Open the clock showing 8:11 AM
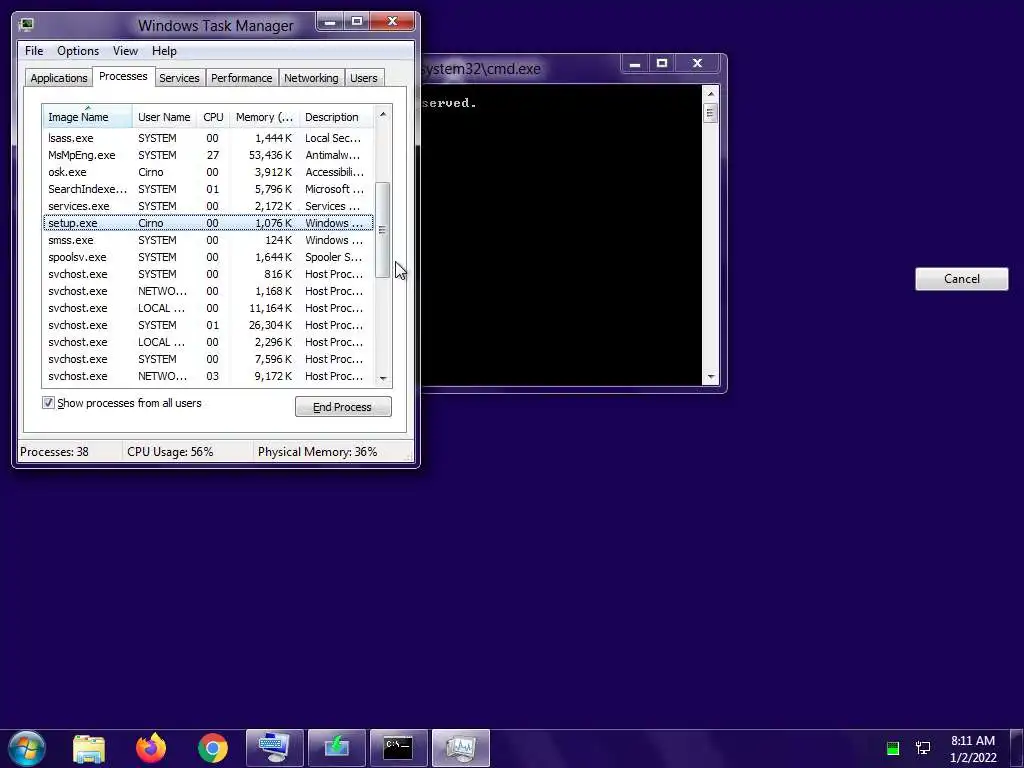Viewport: 1024px width, 768px height. click(x=972, y=748)
